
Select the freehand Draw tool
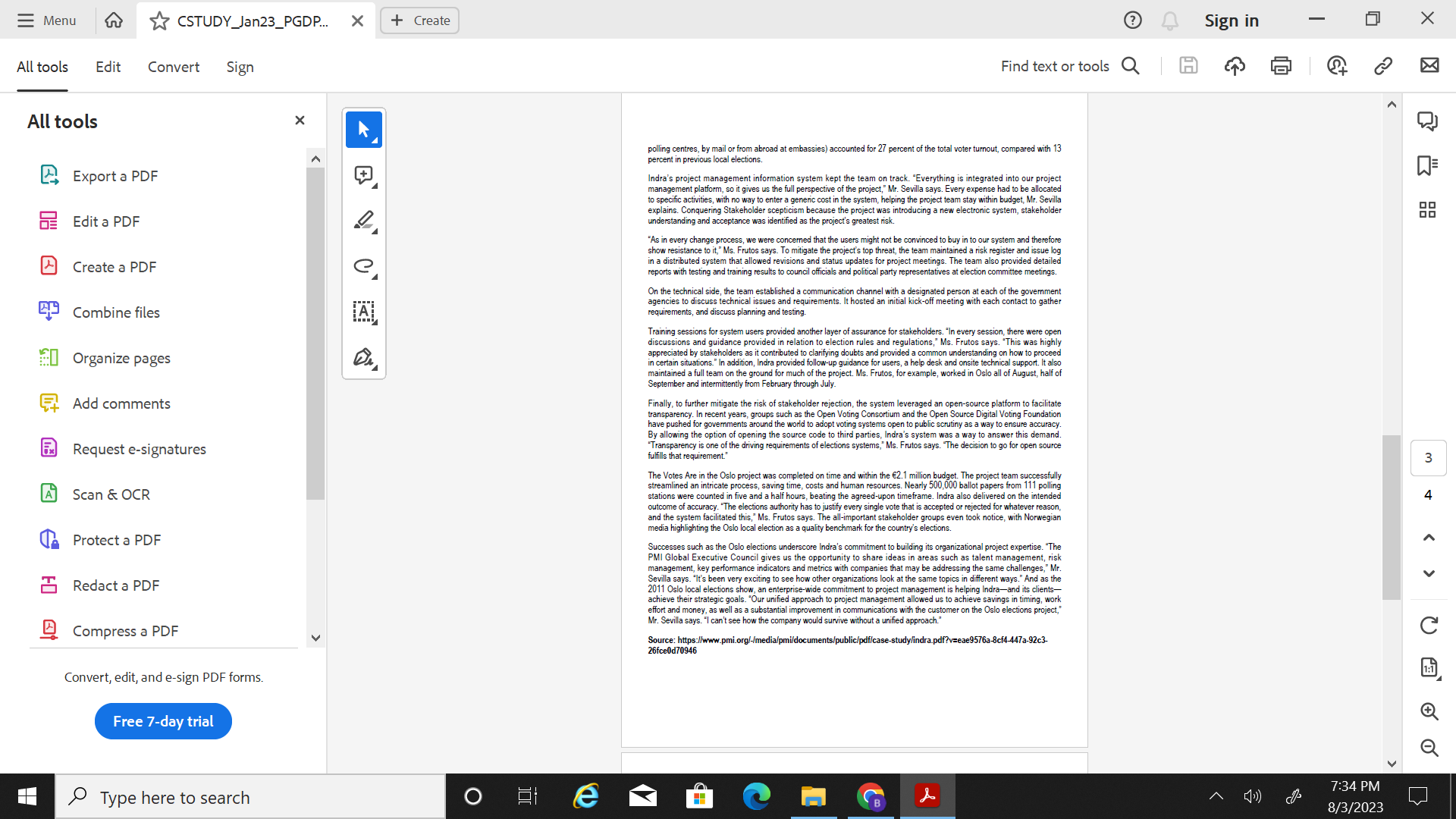click(363, 267)
